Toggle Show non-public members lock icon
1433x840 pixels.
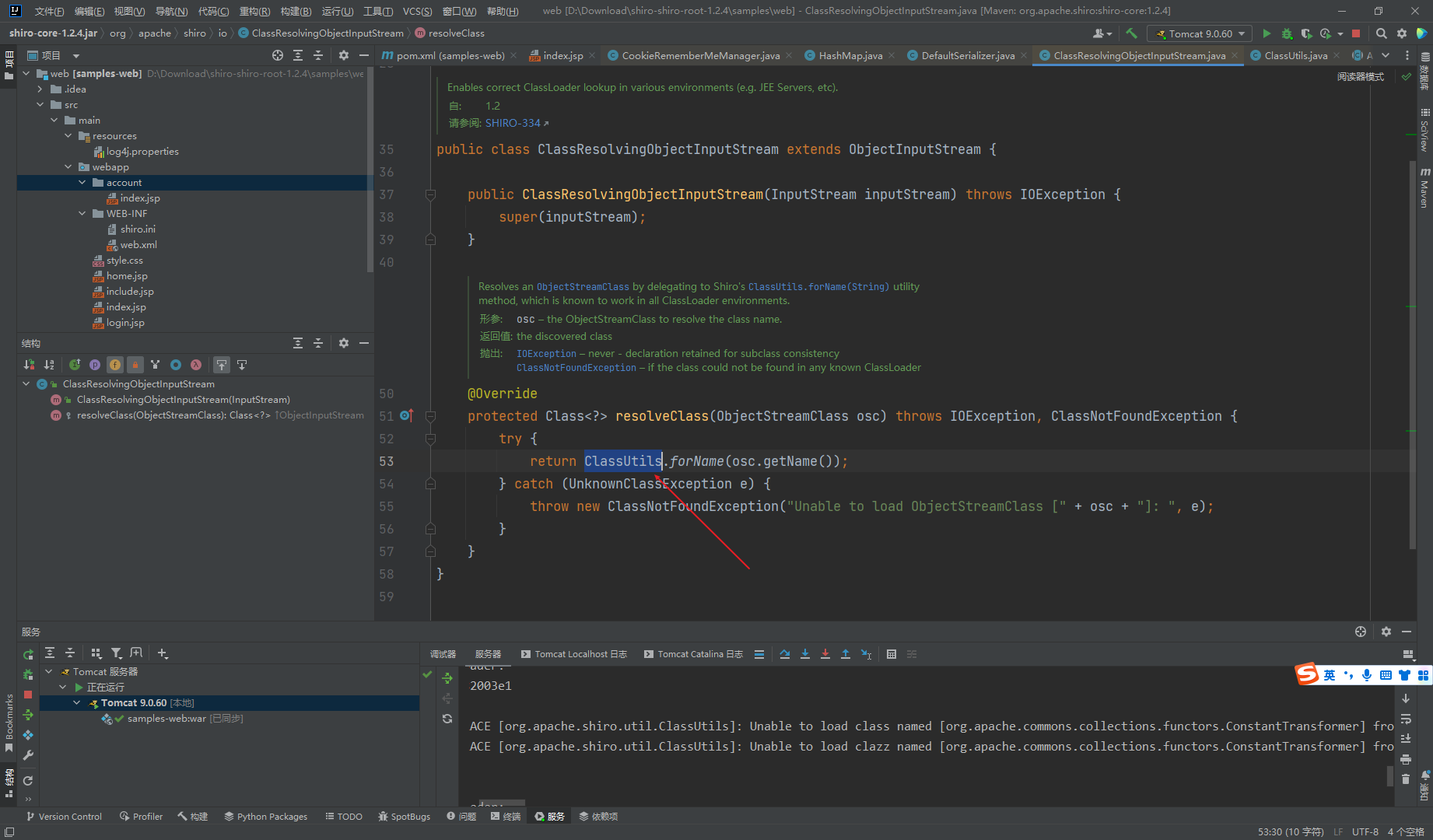click(x=135, y=364)
